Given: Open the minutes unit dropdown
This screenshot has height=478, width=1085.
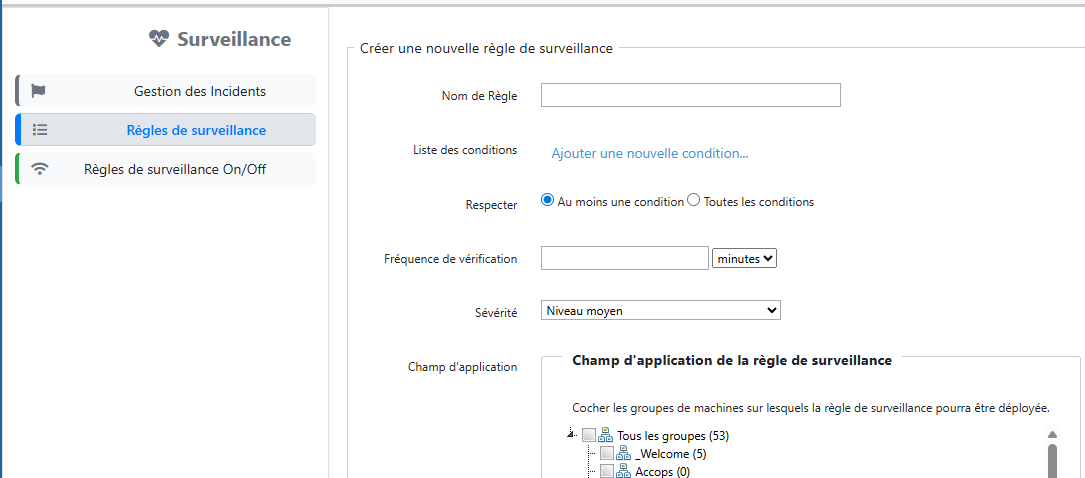Looking at the screenshot, I should [x=744, y=258].
